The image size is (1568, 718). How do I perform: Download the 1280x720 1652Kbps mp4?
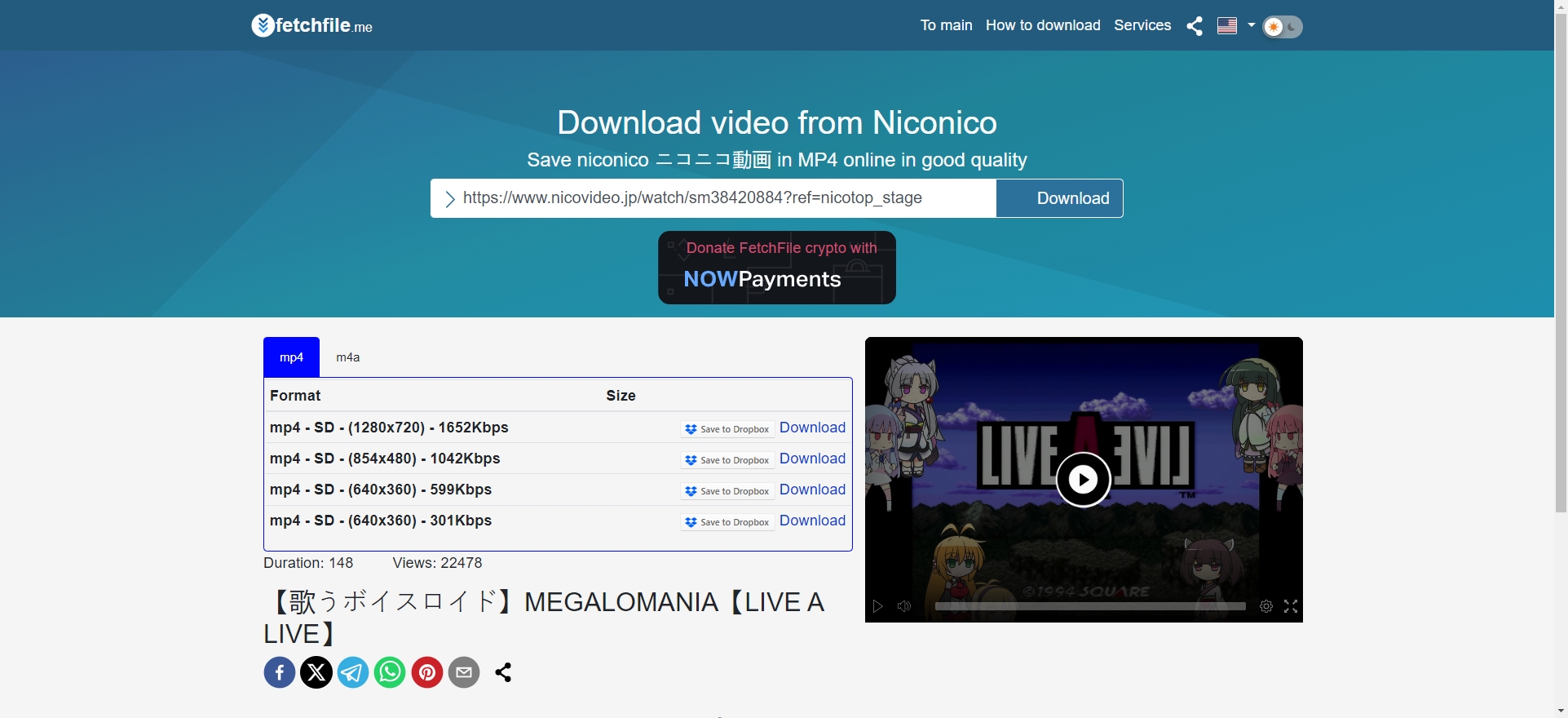pos(812,428)
